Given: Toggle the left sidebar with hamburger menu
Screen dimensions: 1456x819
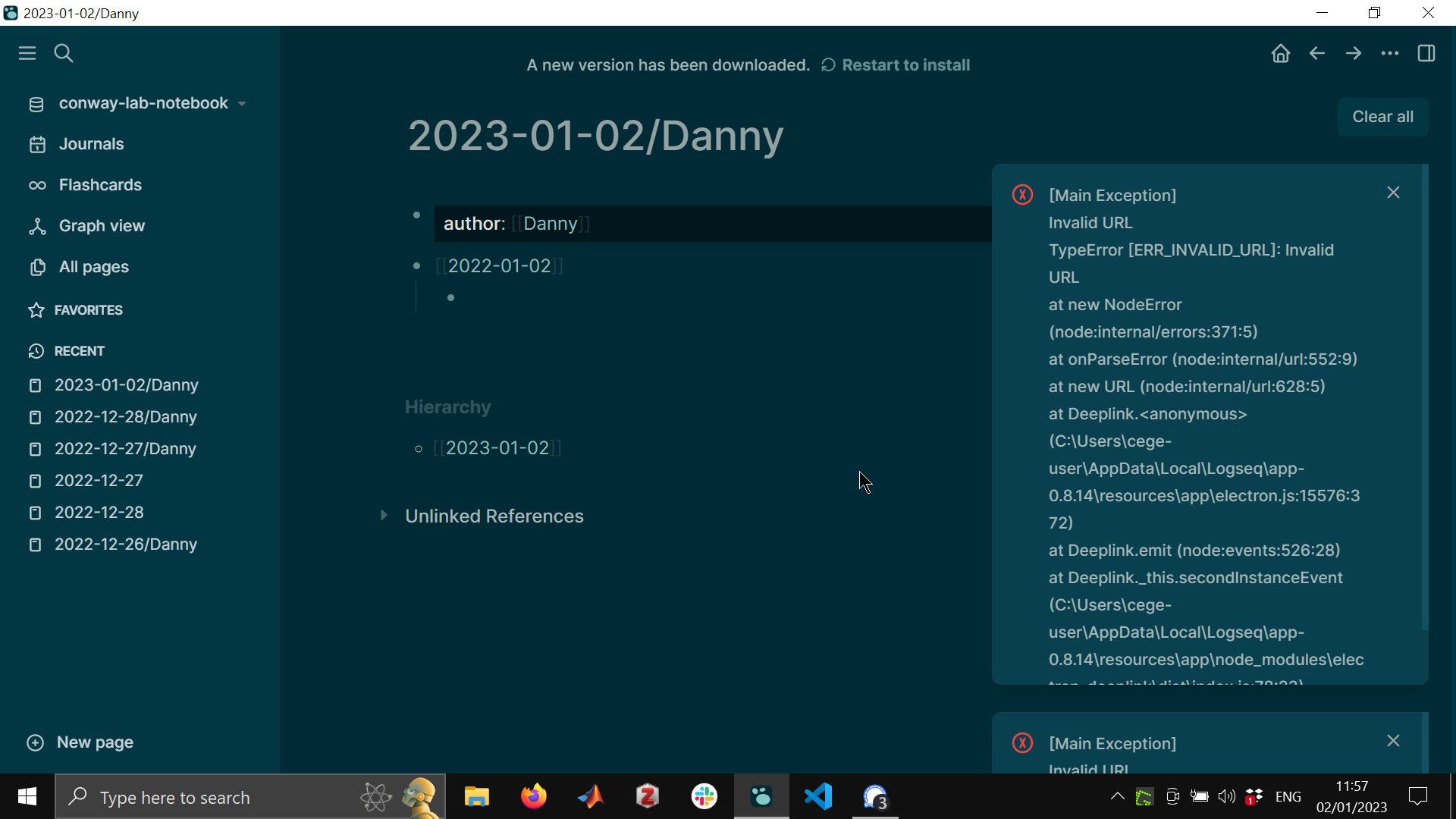Looking at the screenshot, I should [x=27, y=53].
